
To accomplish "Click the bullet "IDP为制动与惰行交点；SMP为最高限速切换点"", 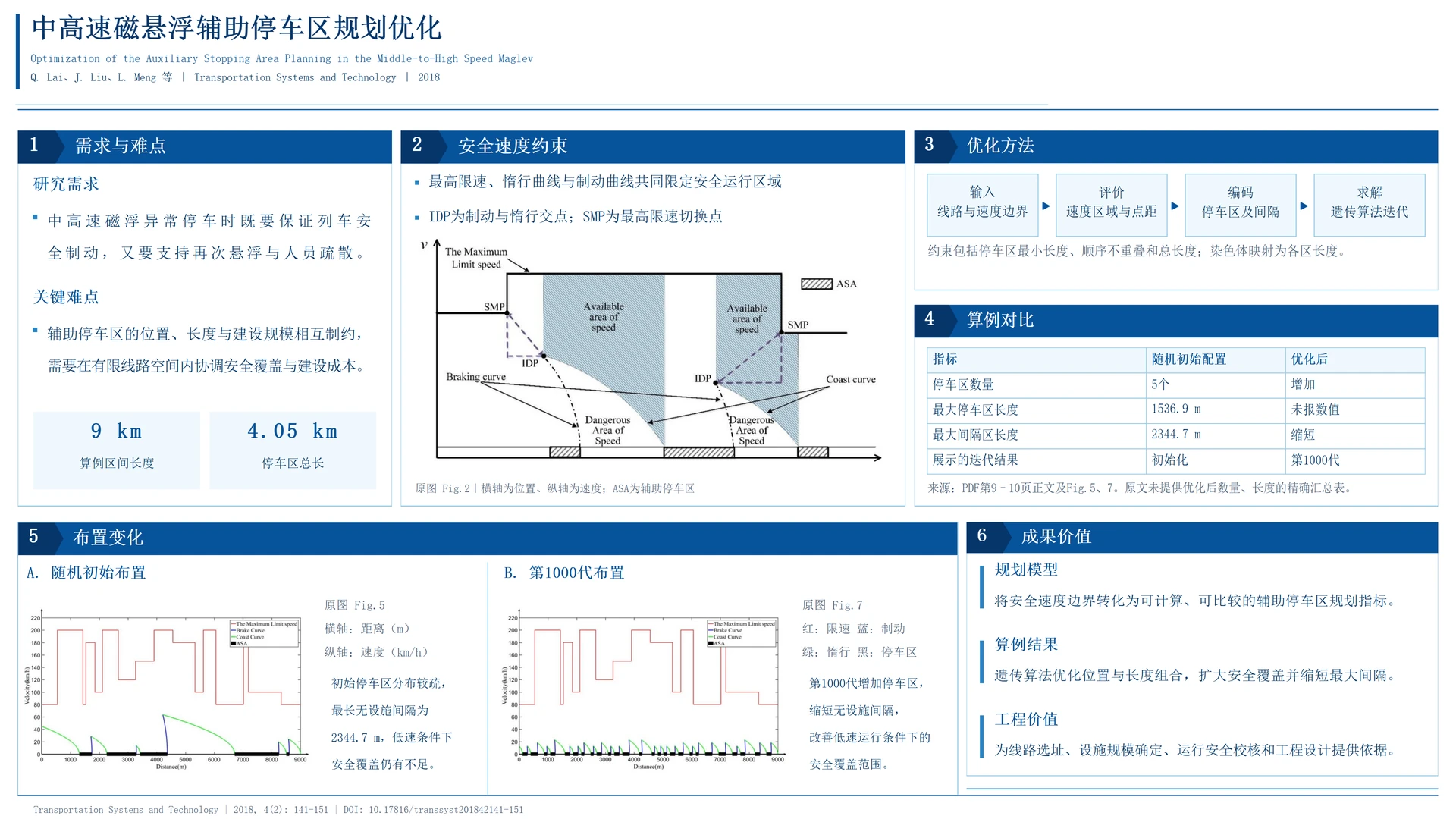I will tap(575, 217).
